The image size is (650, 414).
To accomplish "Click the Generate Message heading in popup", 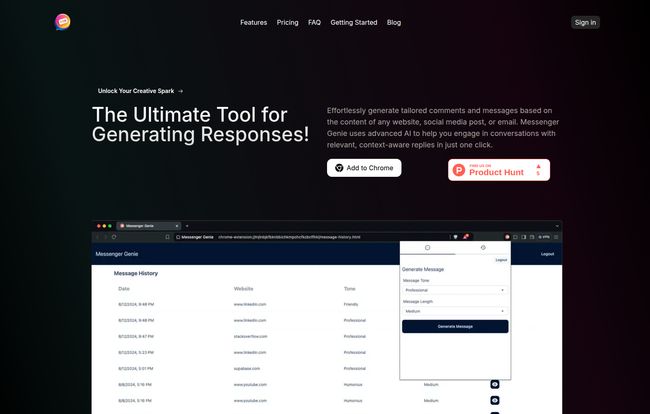I will pos(423,269).
